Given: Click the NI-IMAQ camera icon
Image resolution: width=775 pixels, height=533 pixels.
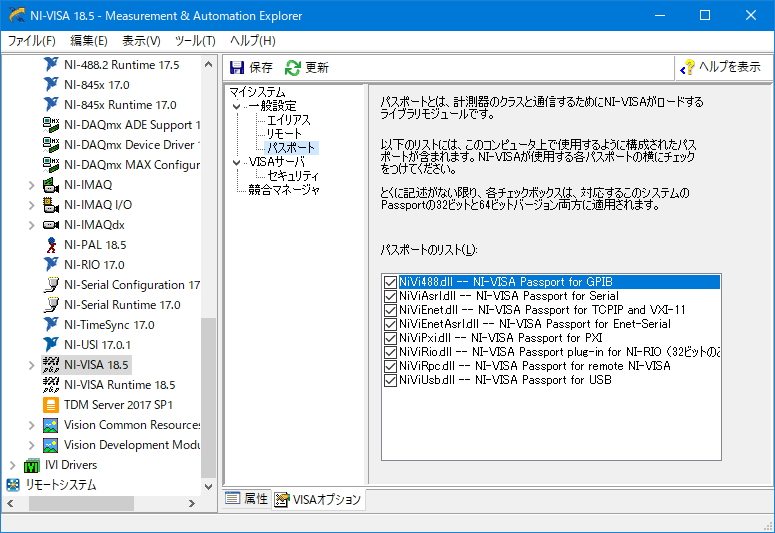Looking at the screenshot, I should click(51, 185).
